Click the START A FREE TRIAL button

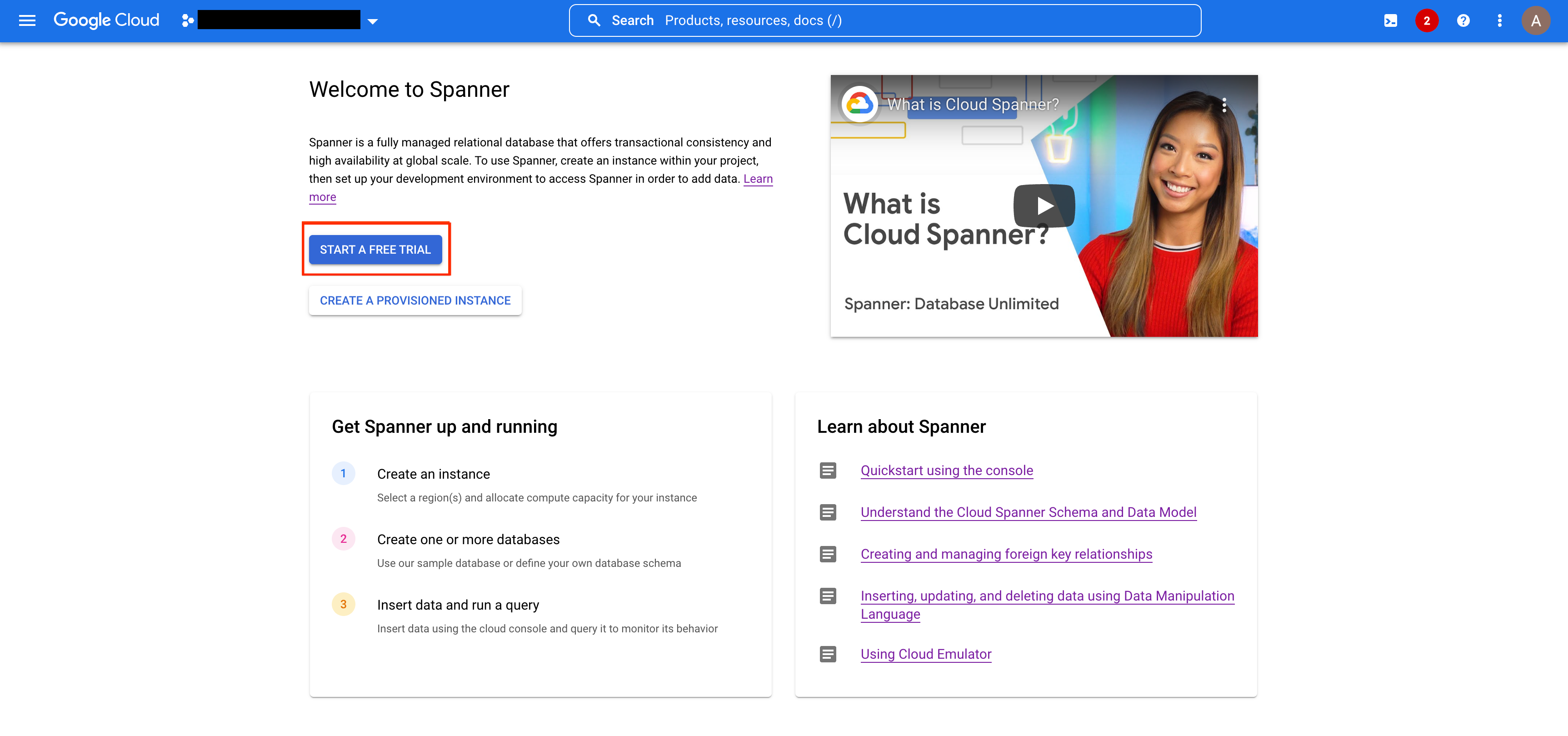(376, 250)
